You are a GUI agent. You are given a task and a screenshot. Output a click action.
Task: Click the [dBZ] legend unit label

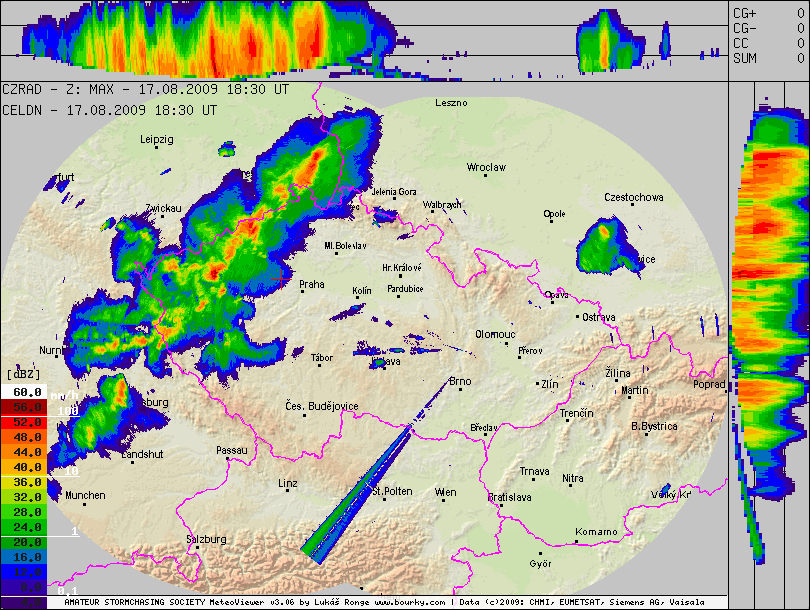tap(23, 374)
